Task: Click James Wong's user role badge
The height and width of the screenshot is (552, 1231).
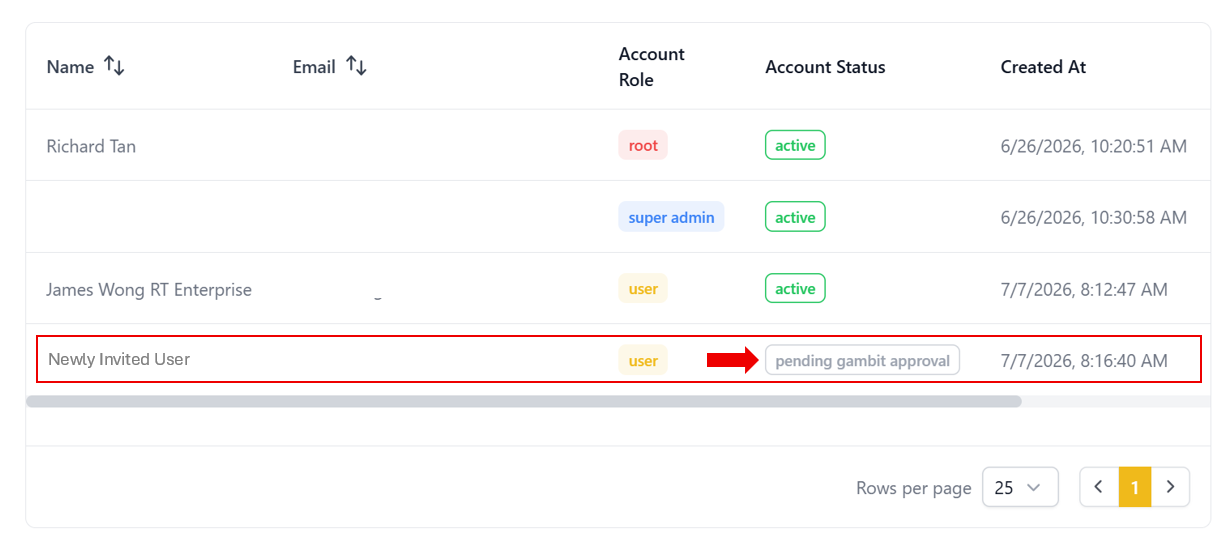Action: click(643, 289)
